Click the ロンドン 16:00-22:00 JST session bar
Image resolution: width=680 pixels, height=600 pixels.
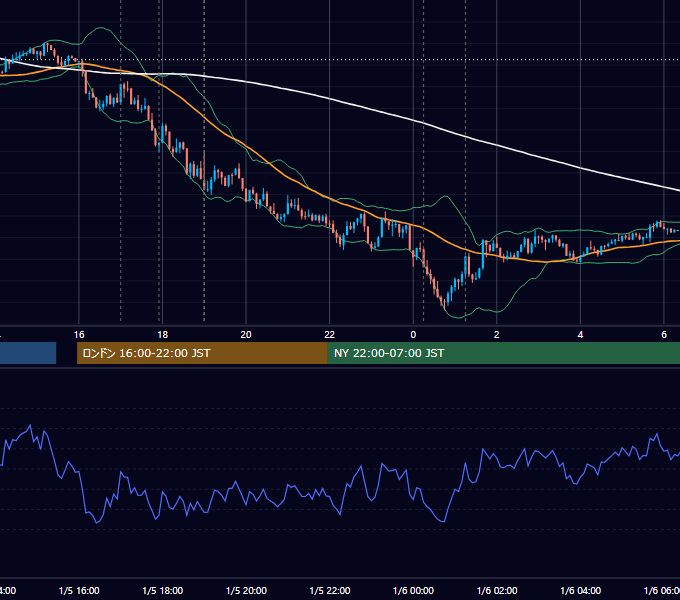coord(202,353)
